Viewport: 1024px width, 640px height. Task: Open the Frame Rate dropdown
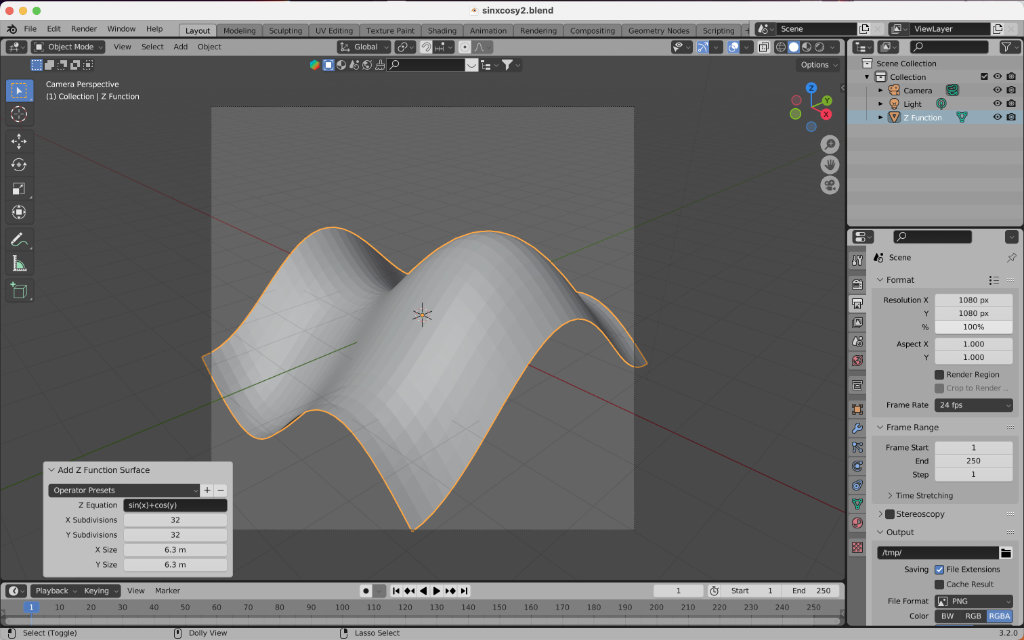973,405
